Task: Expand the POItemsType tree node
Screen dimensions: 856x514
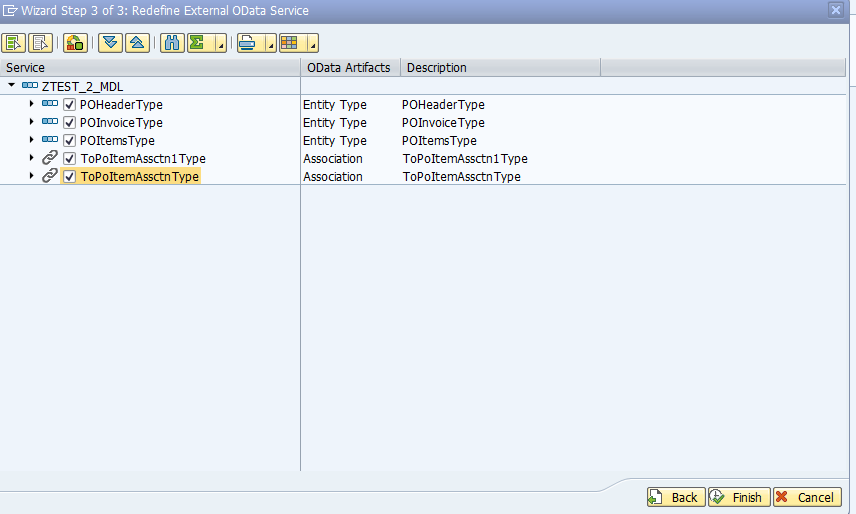Action: point(31,141)
